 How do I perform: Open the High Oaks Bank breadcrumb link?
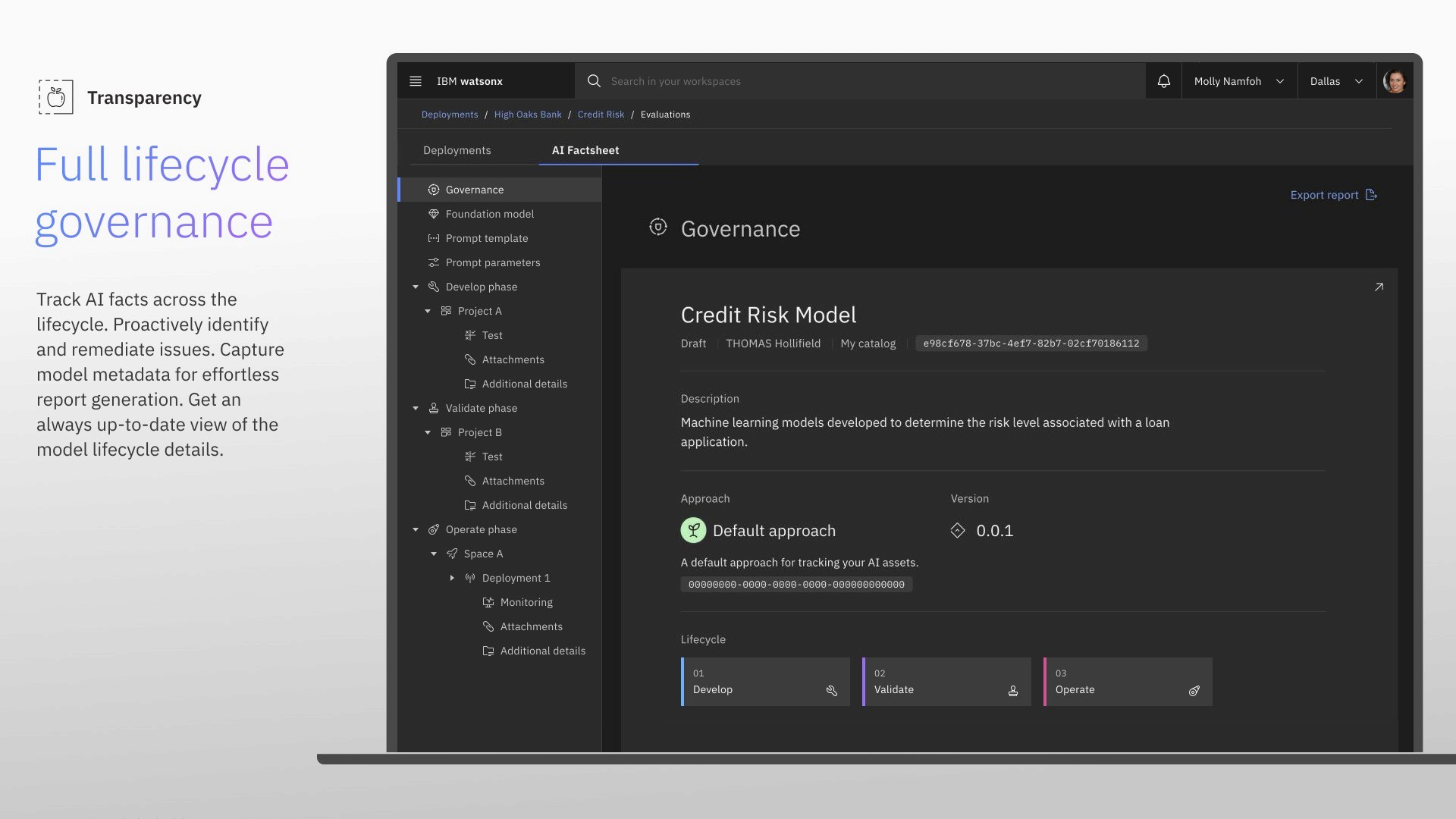coord(528,115)
